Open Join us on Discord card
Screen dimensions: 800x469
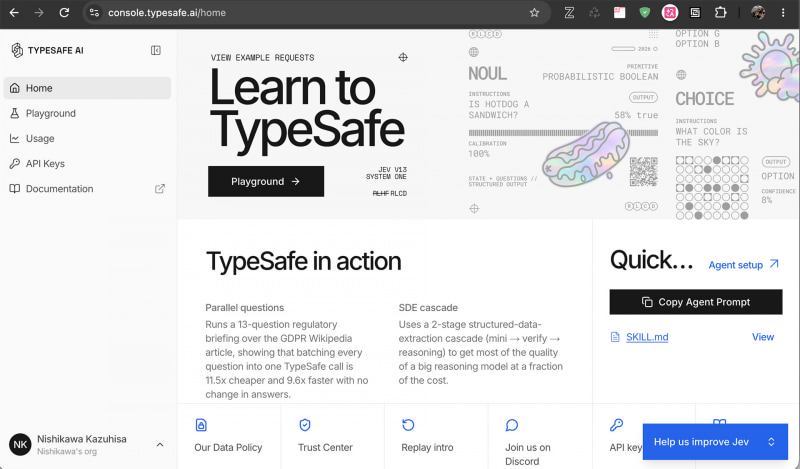540,437
